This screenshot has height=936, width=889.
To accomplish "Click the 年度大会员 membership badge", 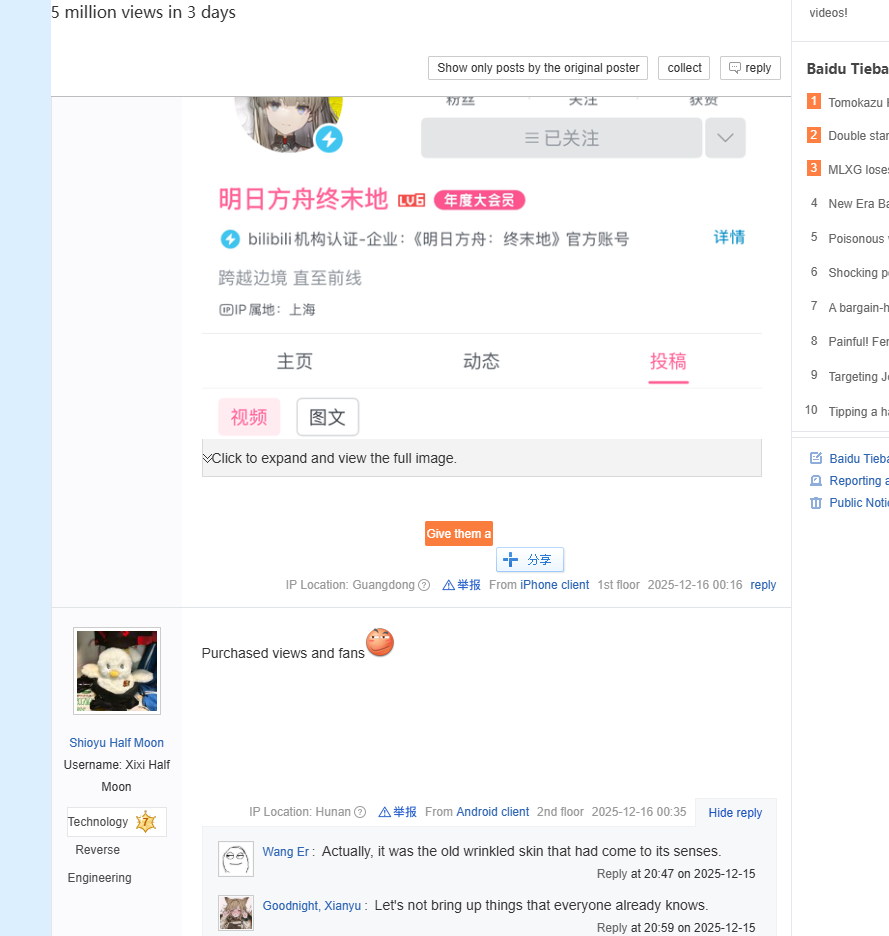I will (x=479, y=200).
